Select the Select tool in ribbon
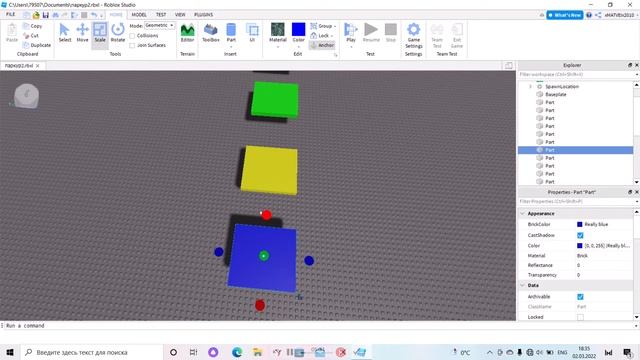The height and width of the screenshot is (360, 640). [x=64, y=33]
